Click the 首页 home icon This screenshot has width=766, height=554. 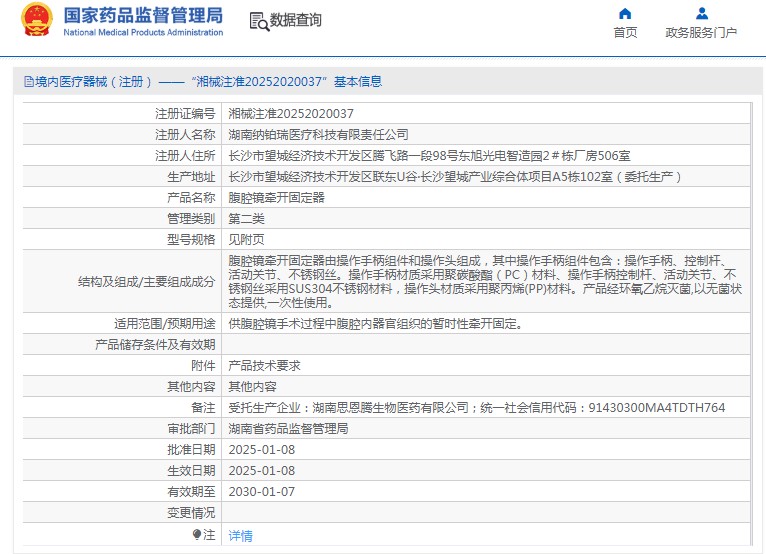click(x=625, y=14)
